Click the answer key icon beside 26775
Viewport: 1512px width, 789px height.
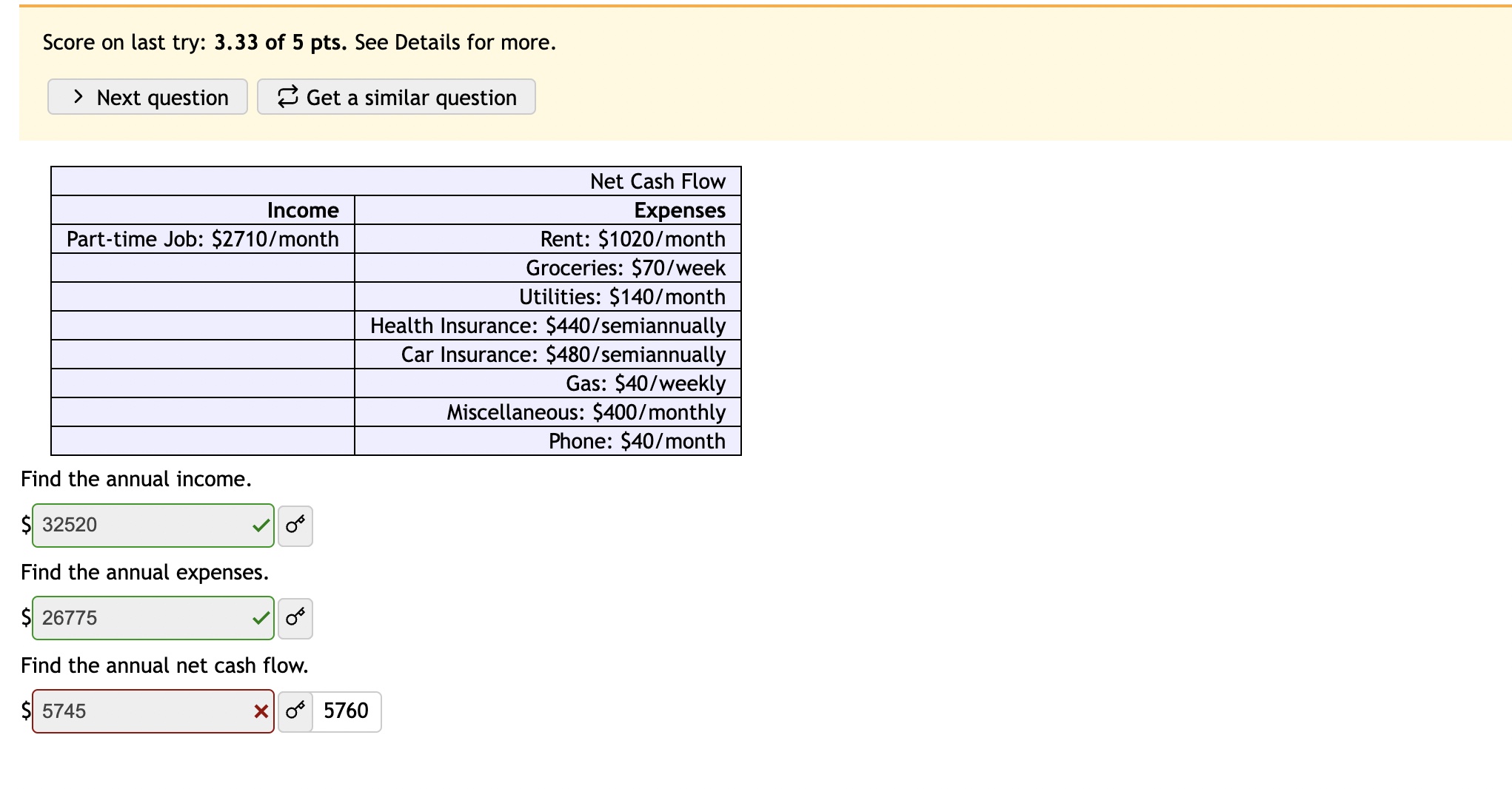(x=295, y=618)
